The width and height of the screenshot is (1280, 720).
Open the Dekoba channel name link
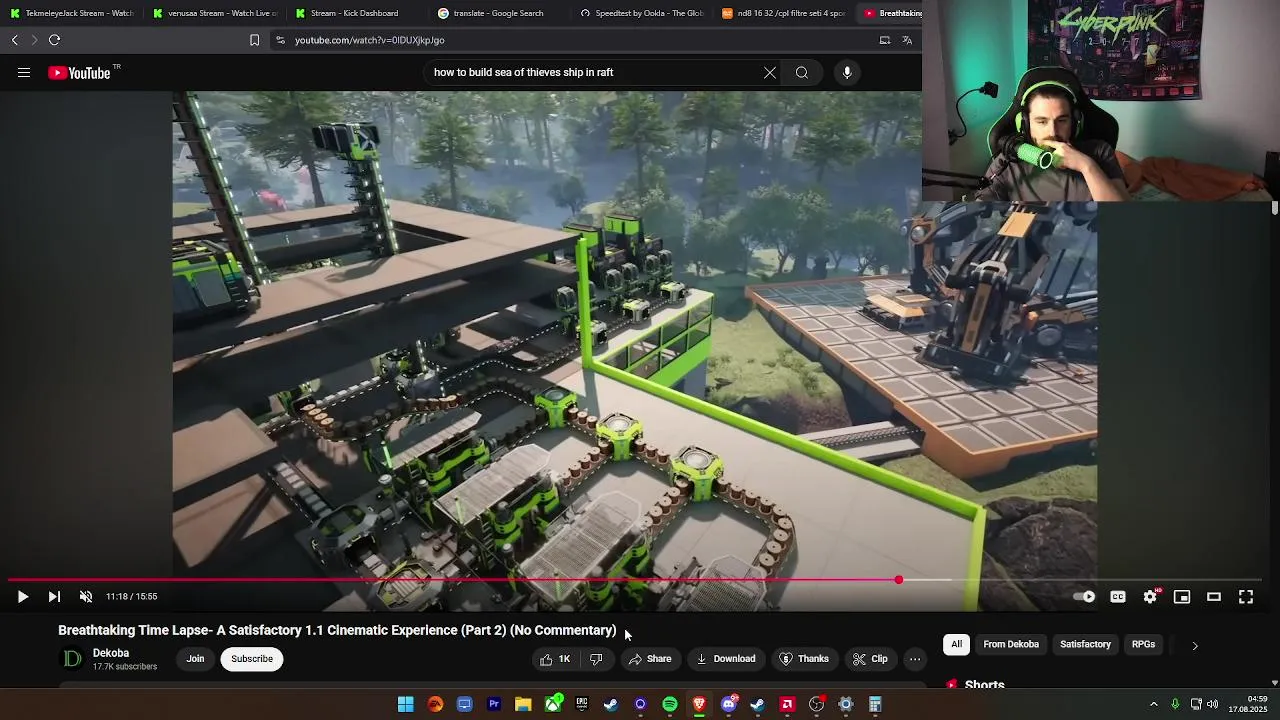111,653
